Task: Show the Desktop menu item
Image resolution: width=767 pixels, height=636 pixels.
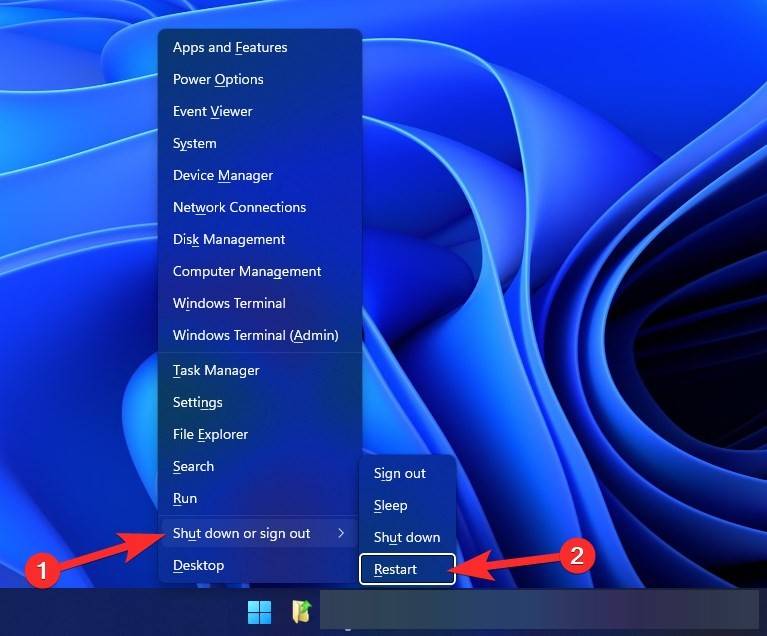Action: coord(260,566)
